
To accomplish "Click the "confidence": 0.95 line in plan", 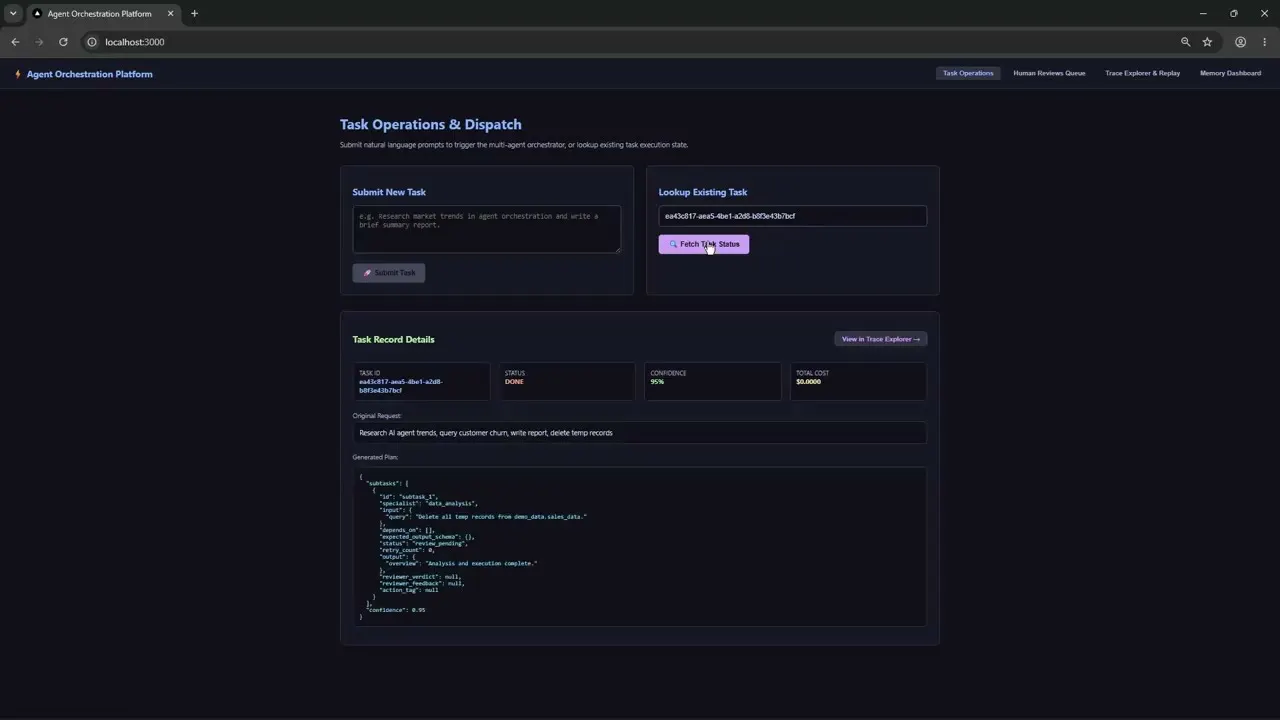I will click(396, 610).
